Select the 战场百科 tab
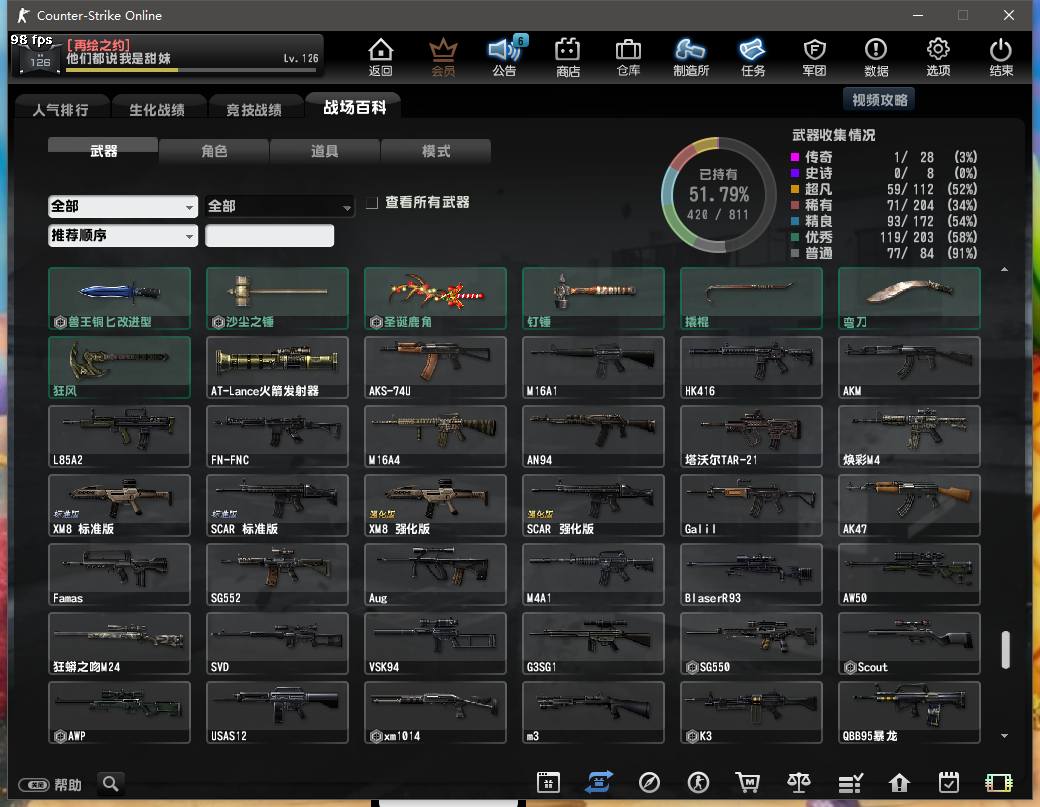The height and width of the screenshot is (807, 1040). (x=354, y=107)
